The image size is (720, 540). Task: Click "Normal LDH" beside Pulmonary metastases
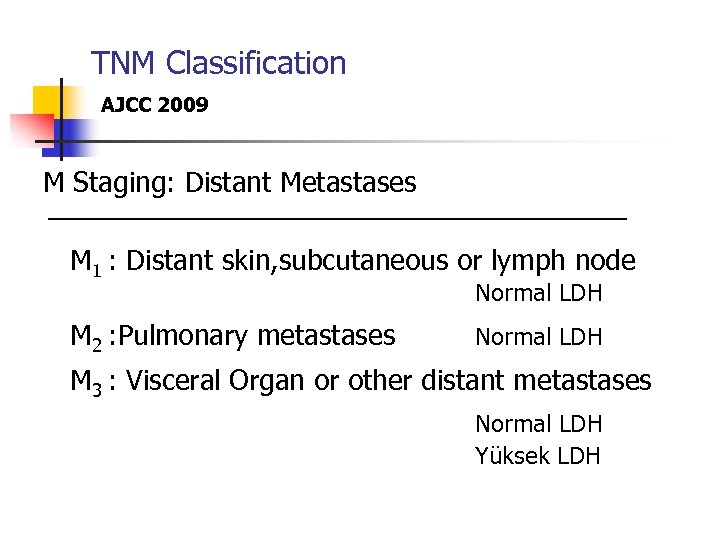[539, 337]
